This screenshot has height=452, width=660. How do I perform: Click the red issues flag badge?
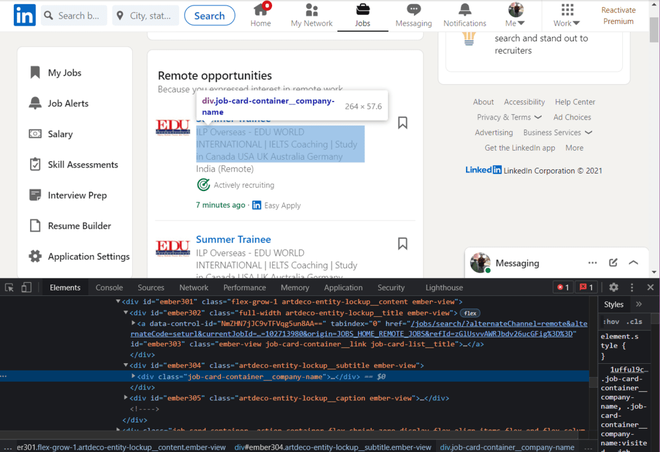point(586,287)
